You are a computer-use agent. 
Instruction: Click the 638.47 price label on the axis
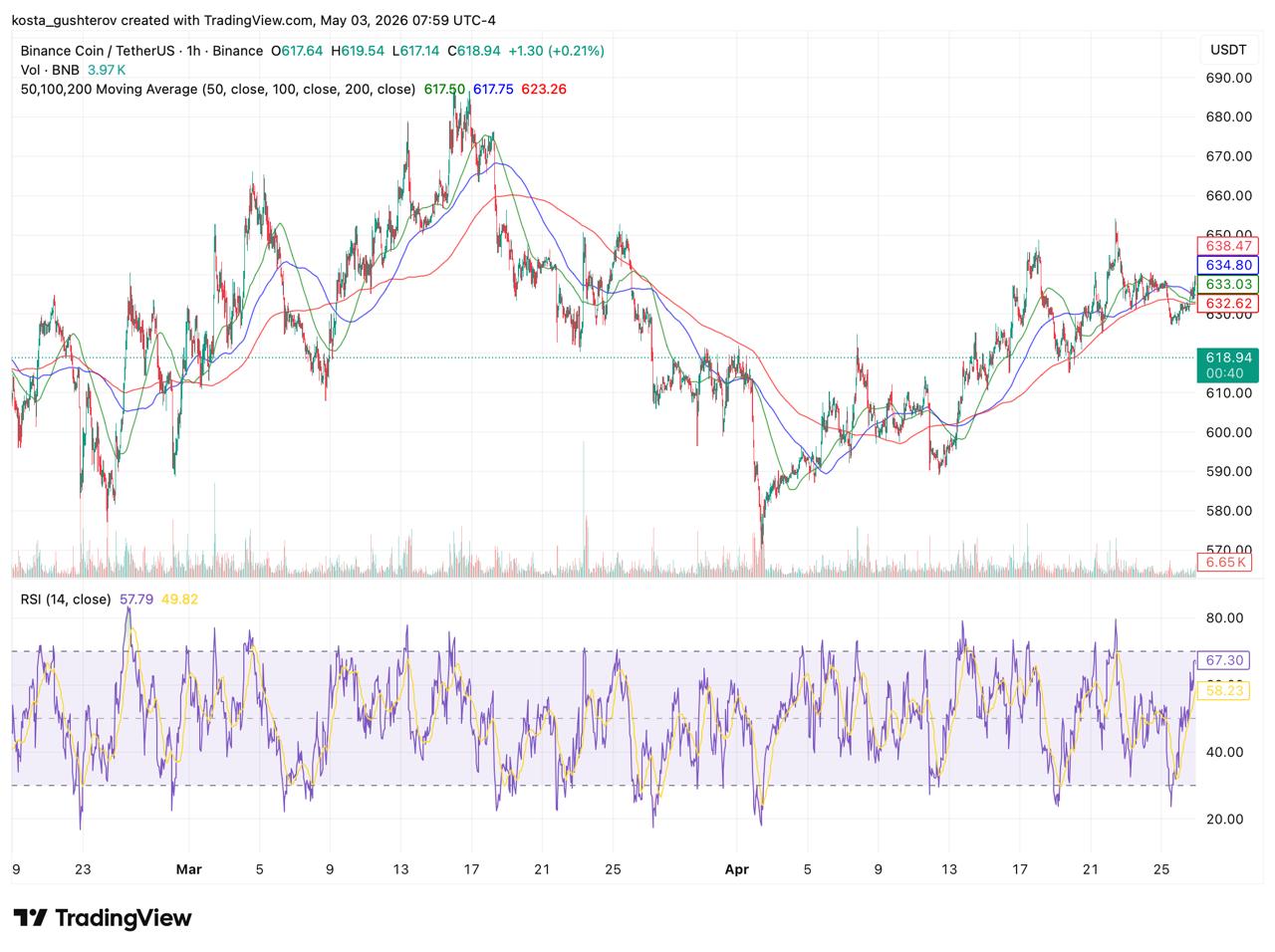coord(1227,246)
